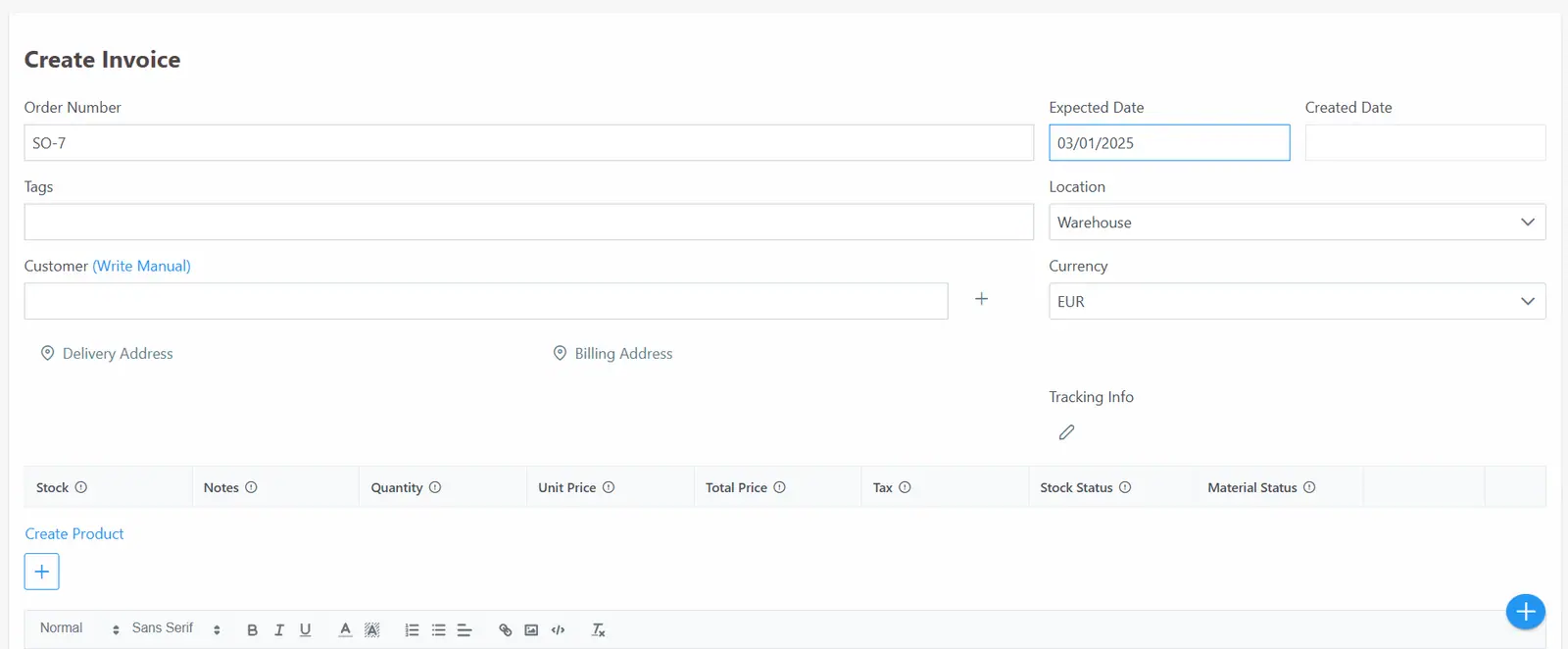This screenshot has height=649, width=1568.
Task: Toggle bold formatting in the editor
Action: (253, 630)
